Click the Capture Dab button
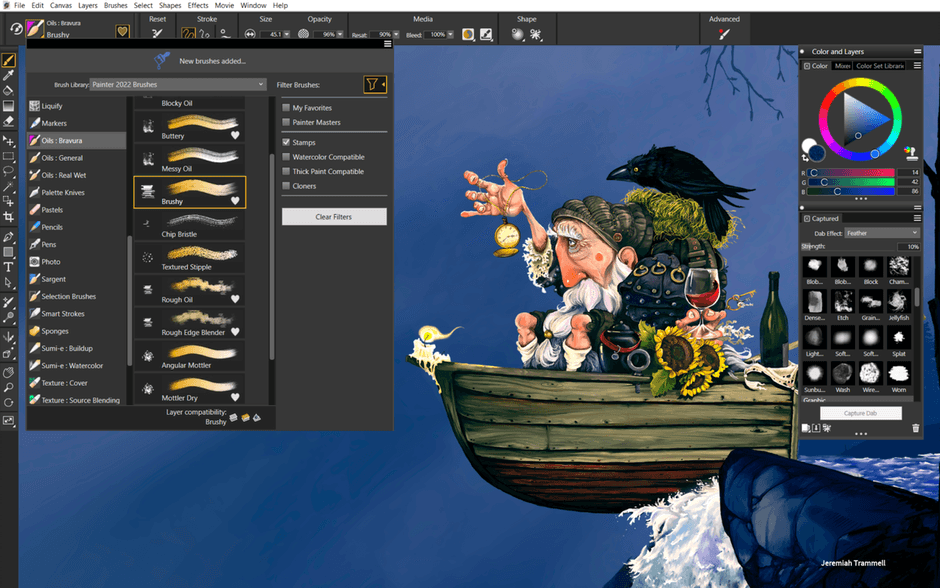This screenshot has height=588, width=940. point(860,413)
